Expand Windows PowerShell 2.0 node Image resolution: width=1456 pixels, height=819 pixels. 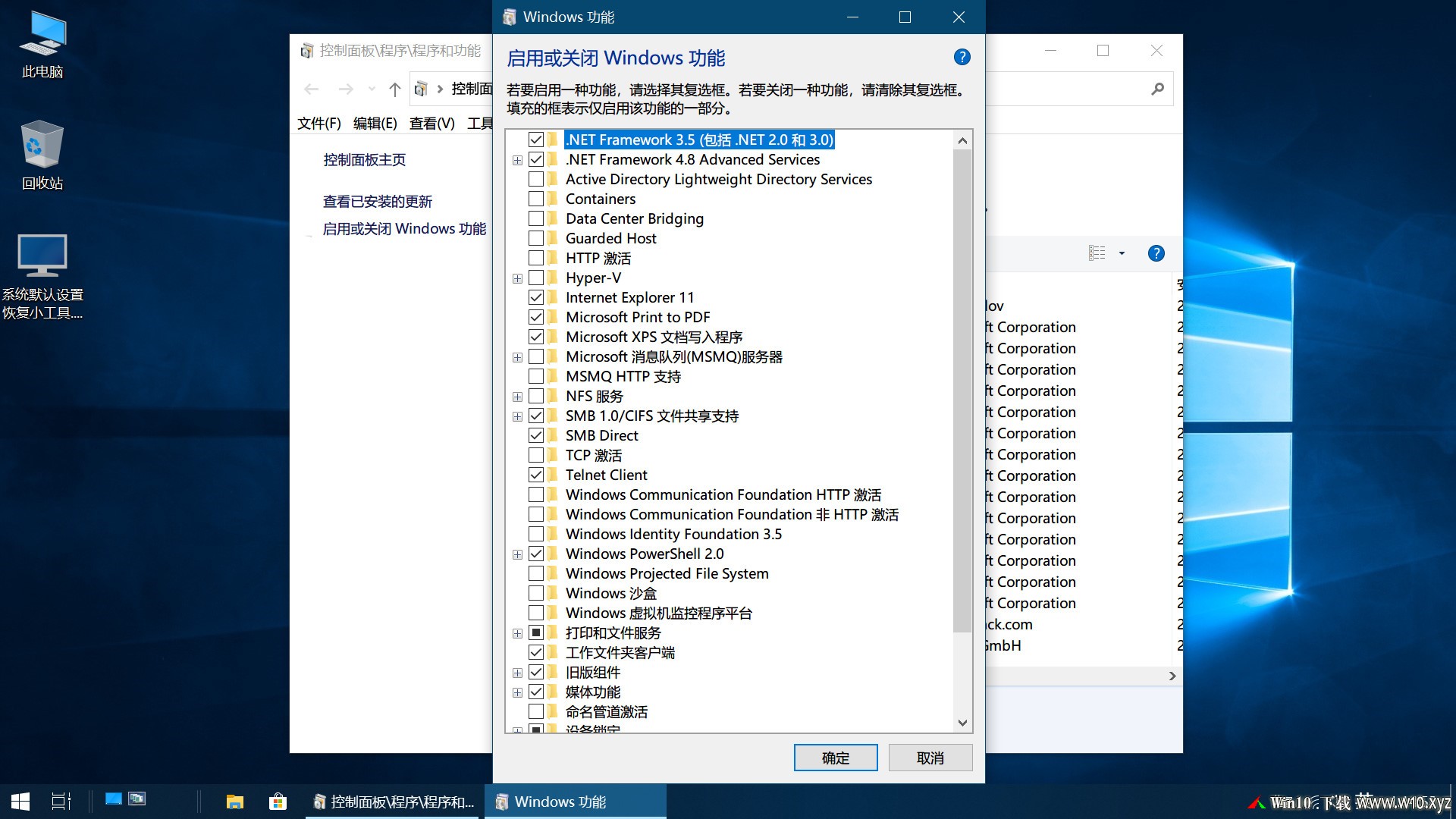tap(517, 554)
